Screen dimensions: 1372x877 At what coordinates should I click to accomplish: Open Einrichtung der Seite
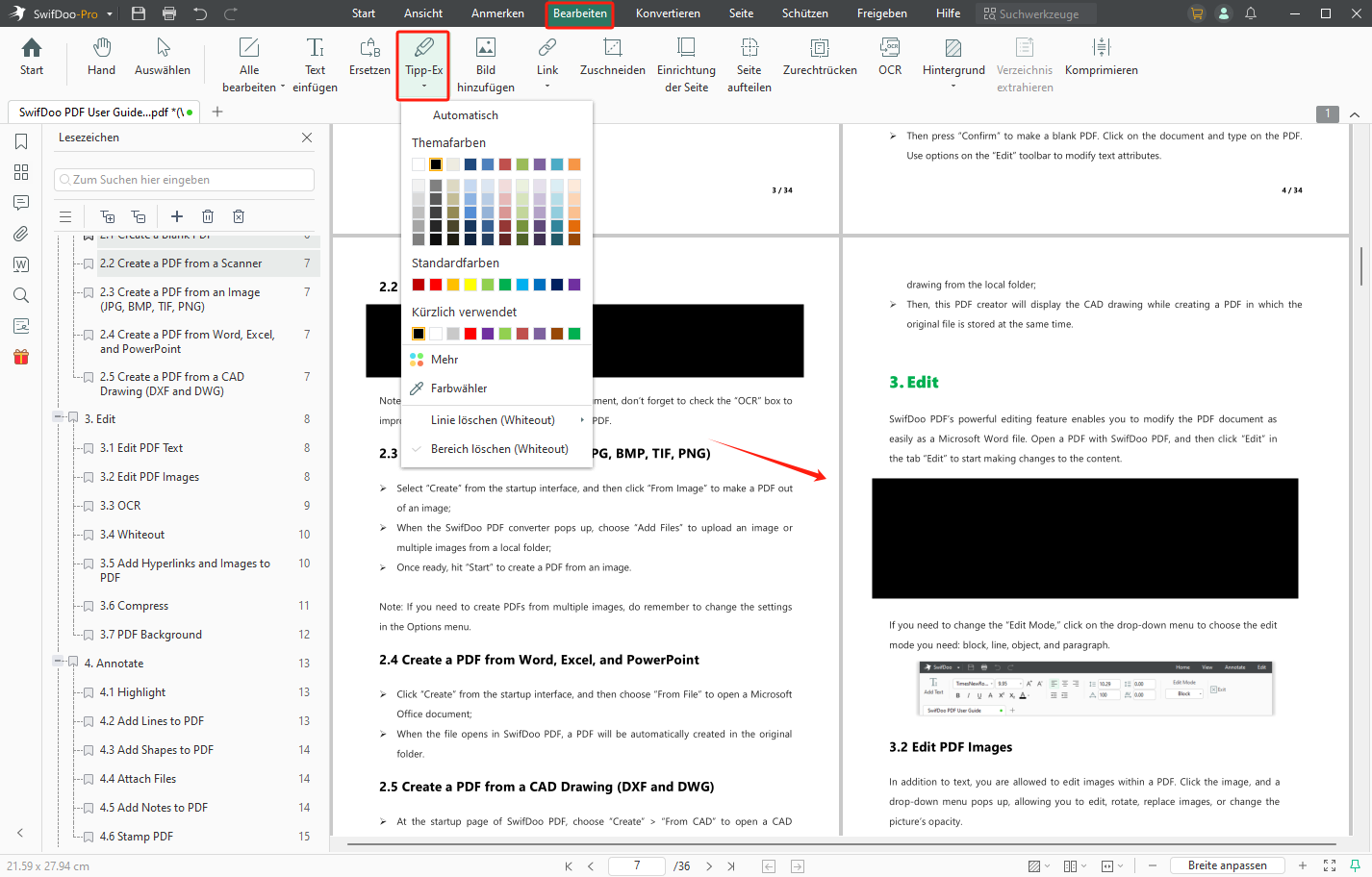click(x=686, y=65)
